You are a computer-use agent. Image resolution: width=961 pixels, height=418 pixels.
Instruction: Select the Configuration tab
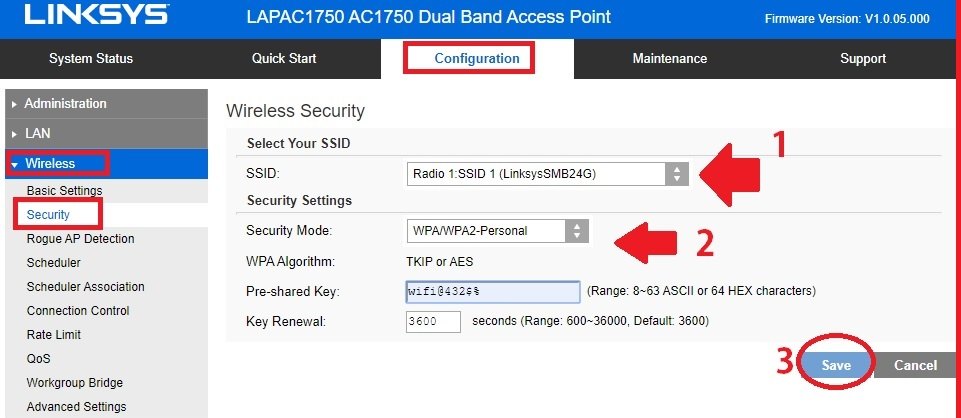pyautogui.click(x=476, y=59)
